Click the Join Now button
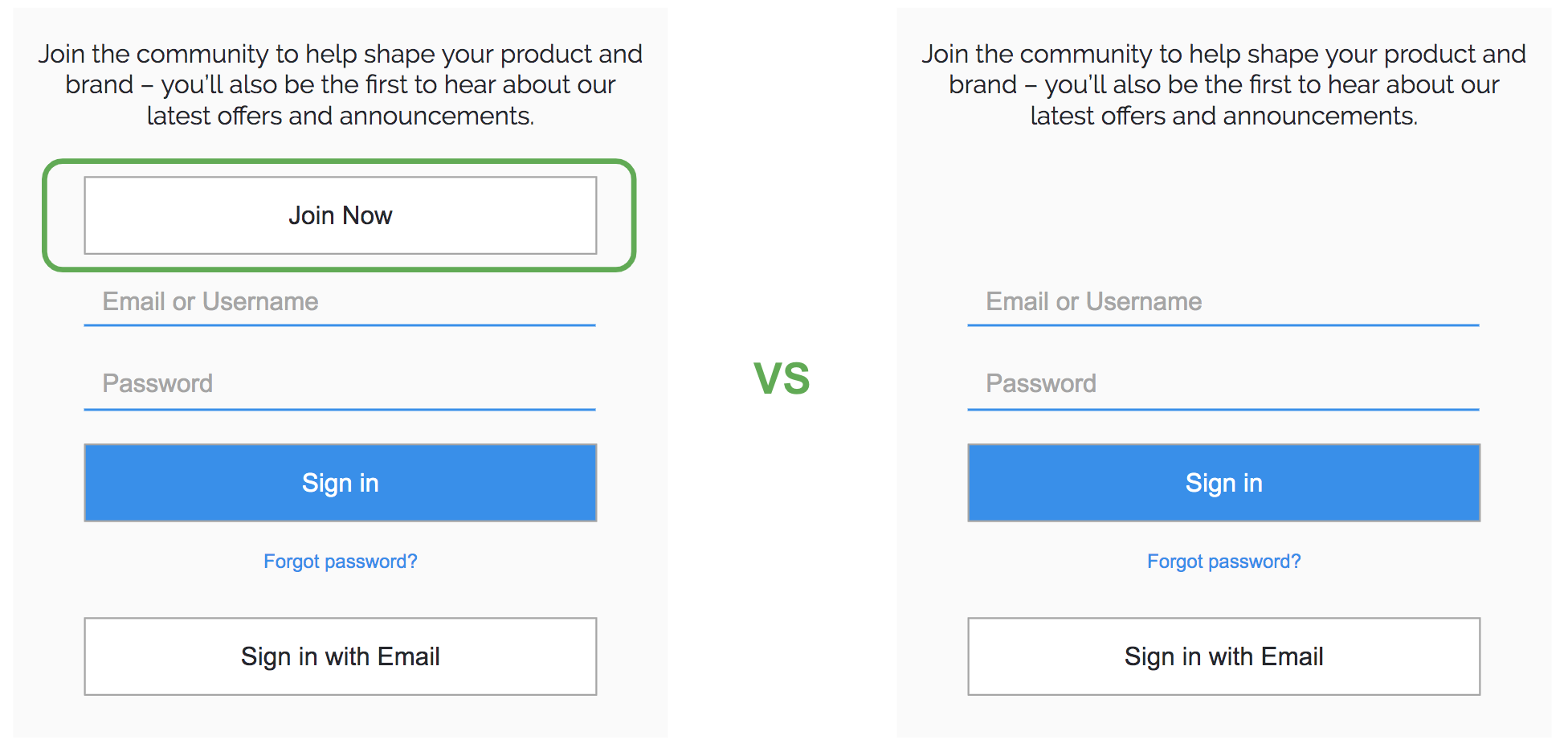 (340, 215)
